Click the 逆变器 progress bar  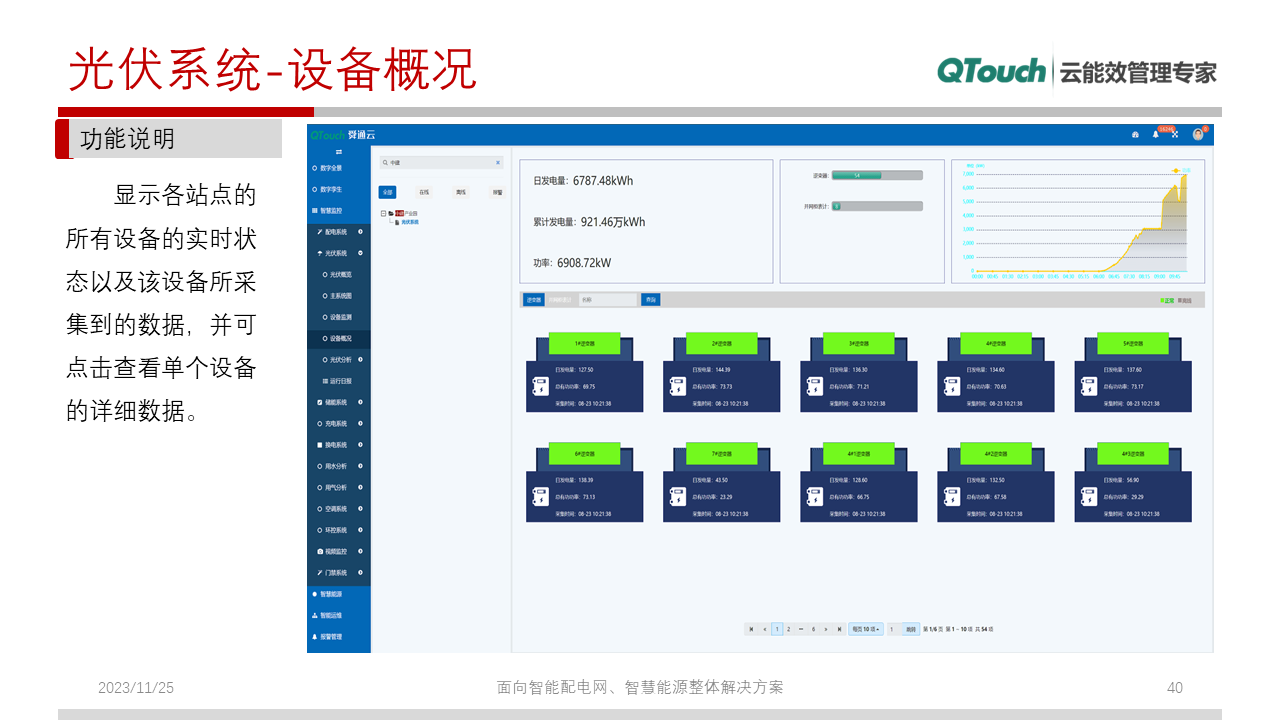(875, 174)
